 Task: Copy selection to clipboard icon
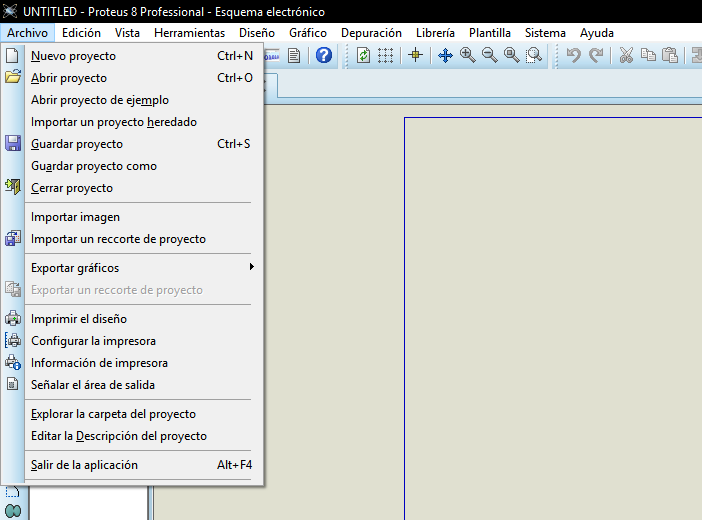click(648, 55)
